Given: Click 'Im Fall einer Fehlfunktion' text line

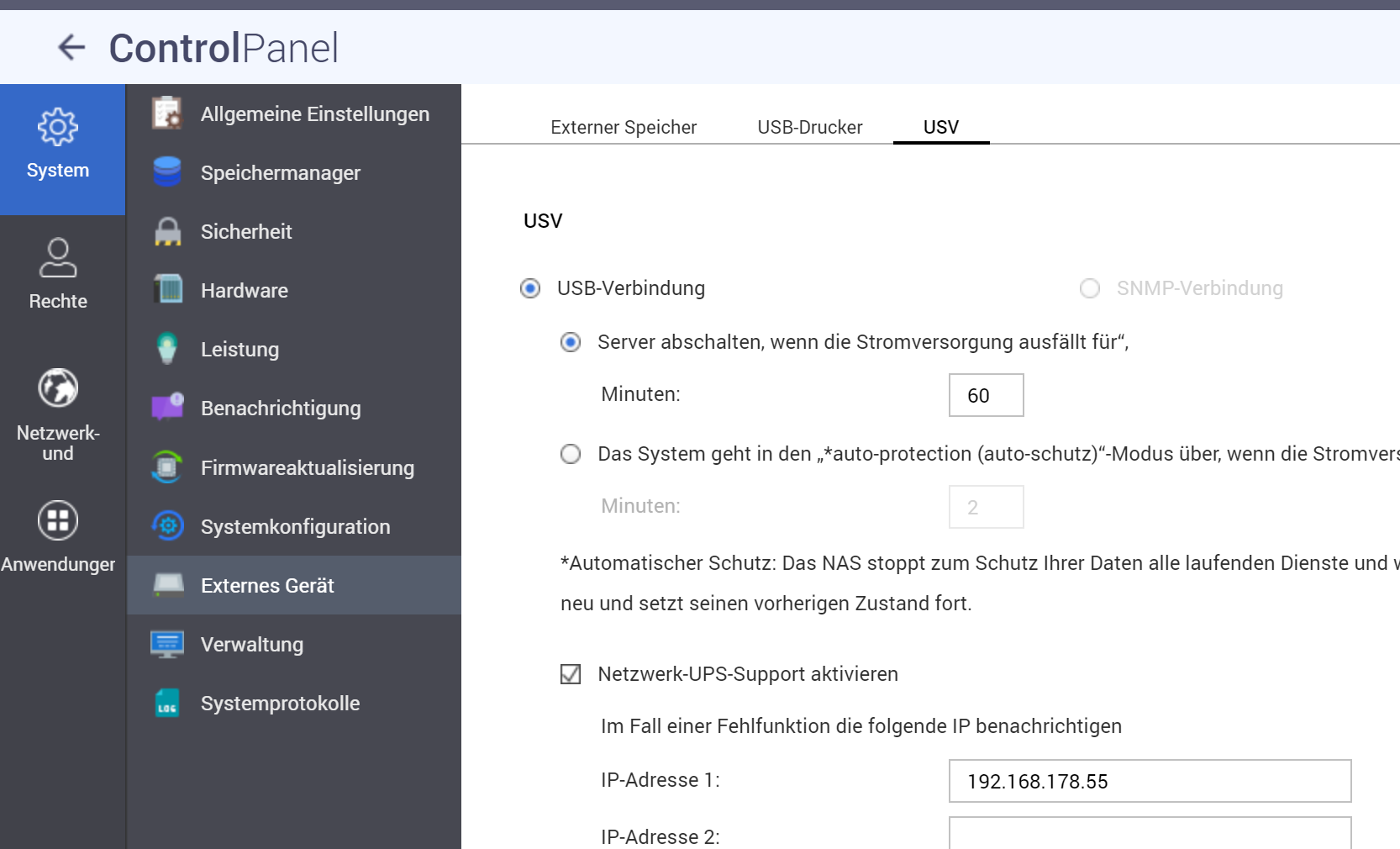Looking at the screenshot, I should [861, 726].
